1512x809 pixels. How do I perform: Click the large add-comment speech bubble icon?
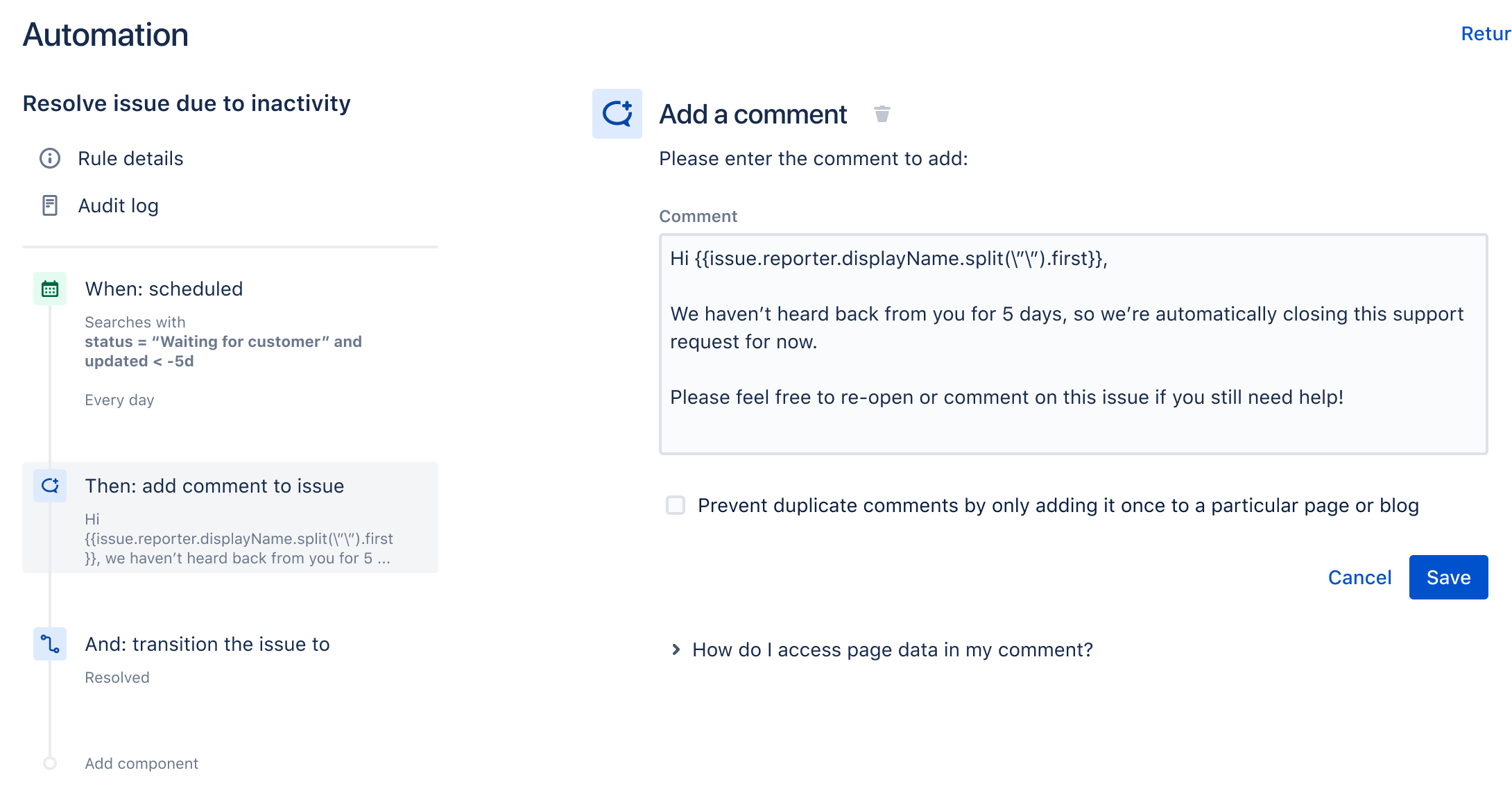pos(617,114)
